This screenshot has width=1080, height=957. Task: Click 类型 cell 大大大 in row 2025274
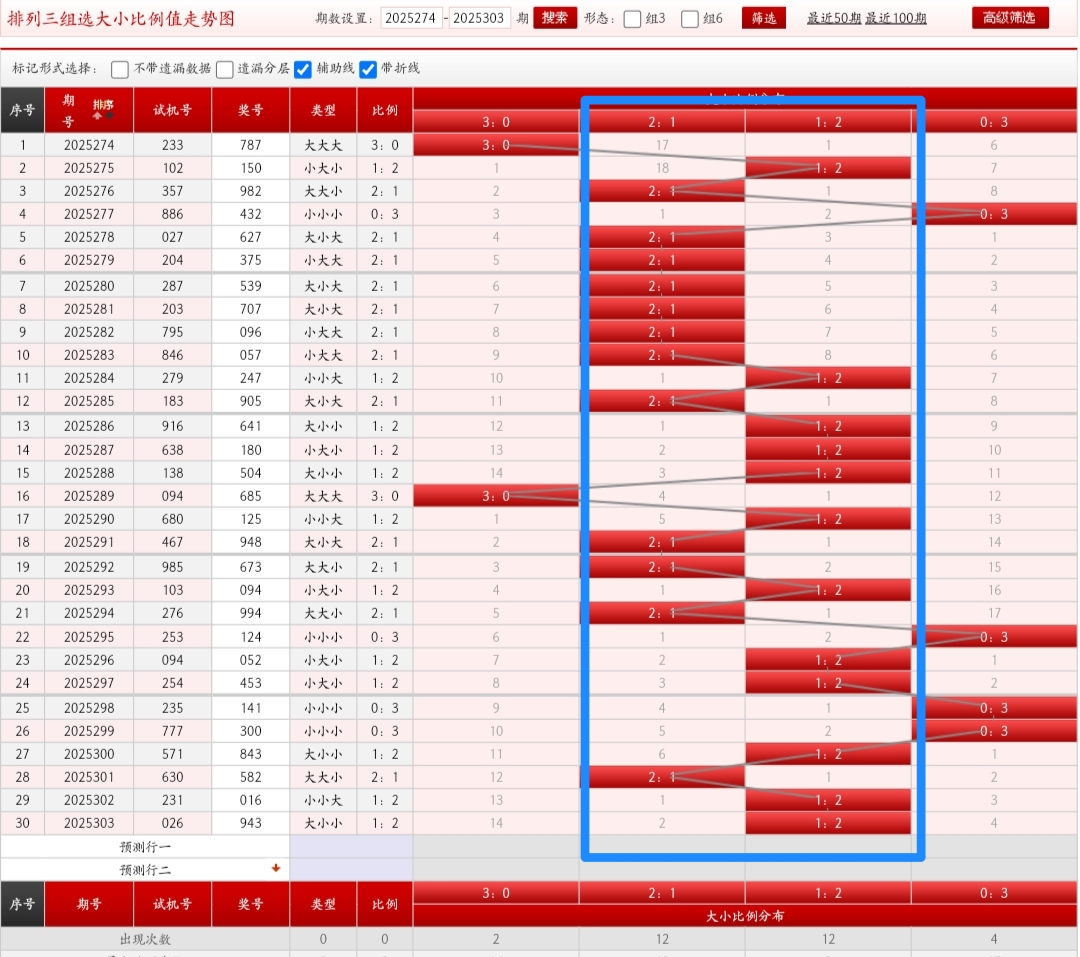click(x=323, y=145)
